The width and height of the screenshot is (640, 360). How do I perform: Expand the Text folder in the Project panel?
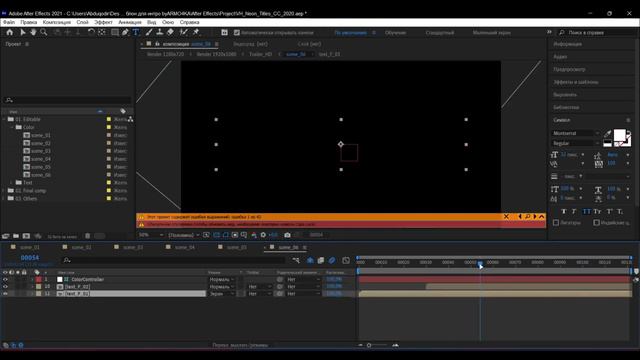[x=11, y=182]
